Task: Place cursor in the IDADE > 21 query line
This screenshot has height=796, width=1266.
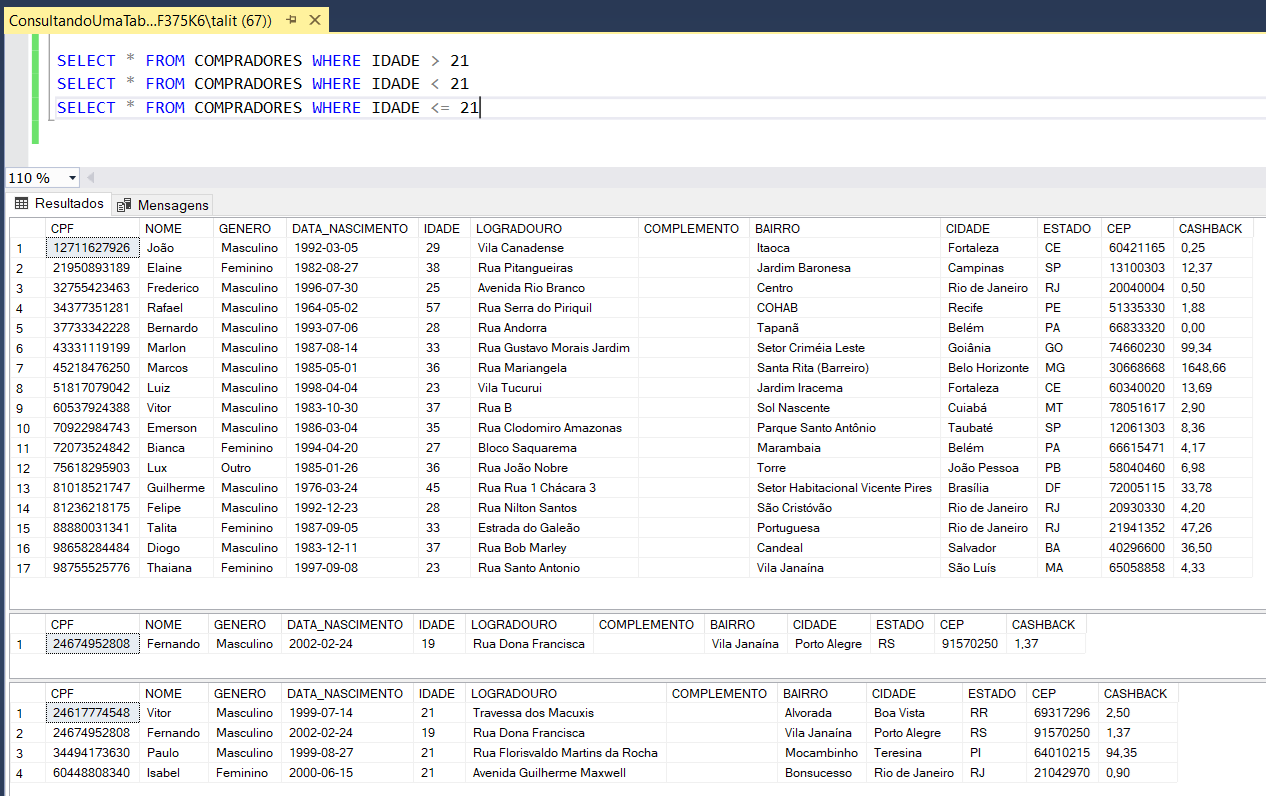Action: point(262,60)
